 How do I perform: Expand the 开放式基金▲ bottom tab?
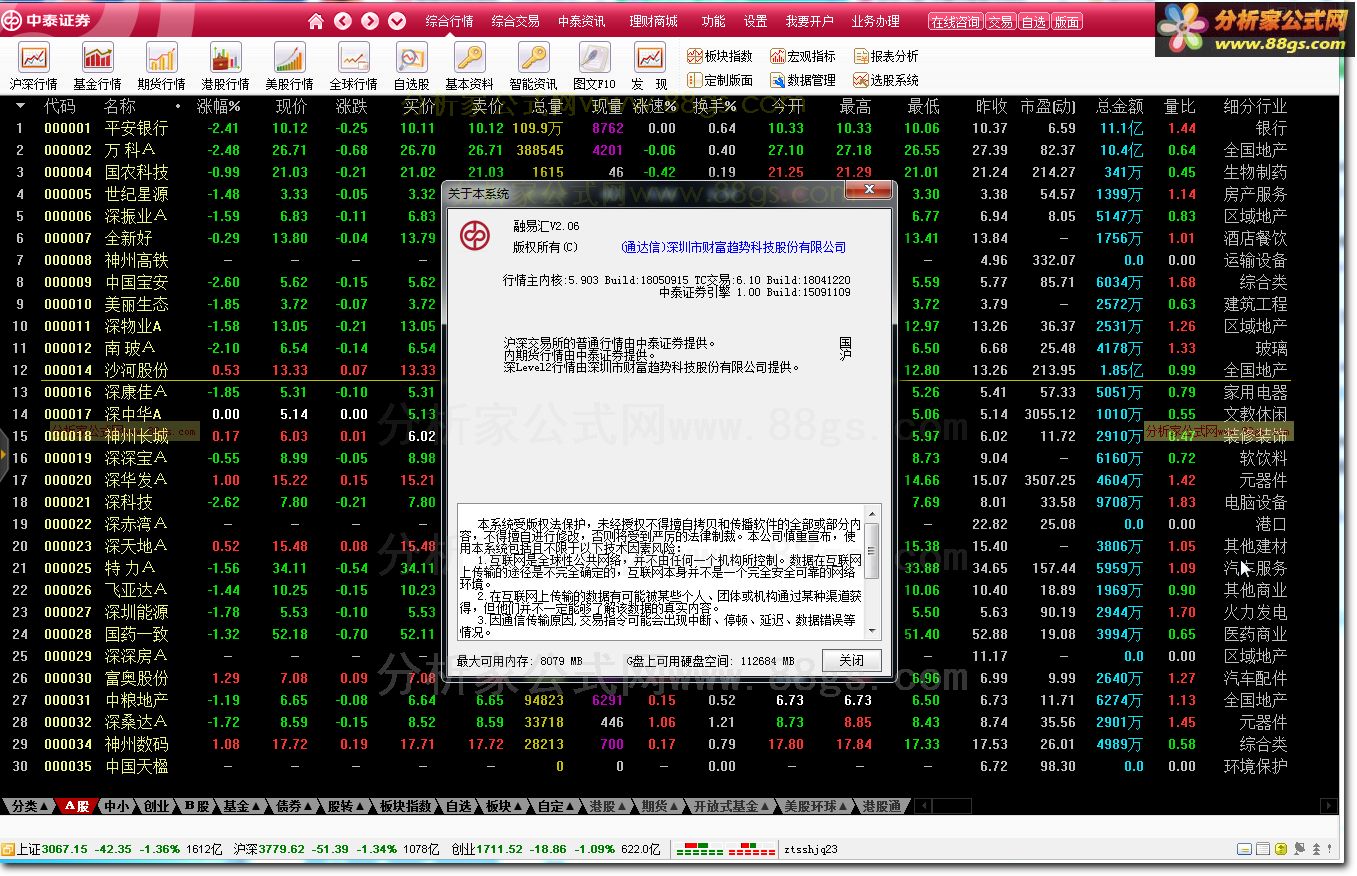(x=731, y=806)
